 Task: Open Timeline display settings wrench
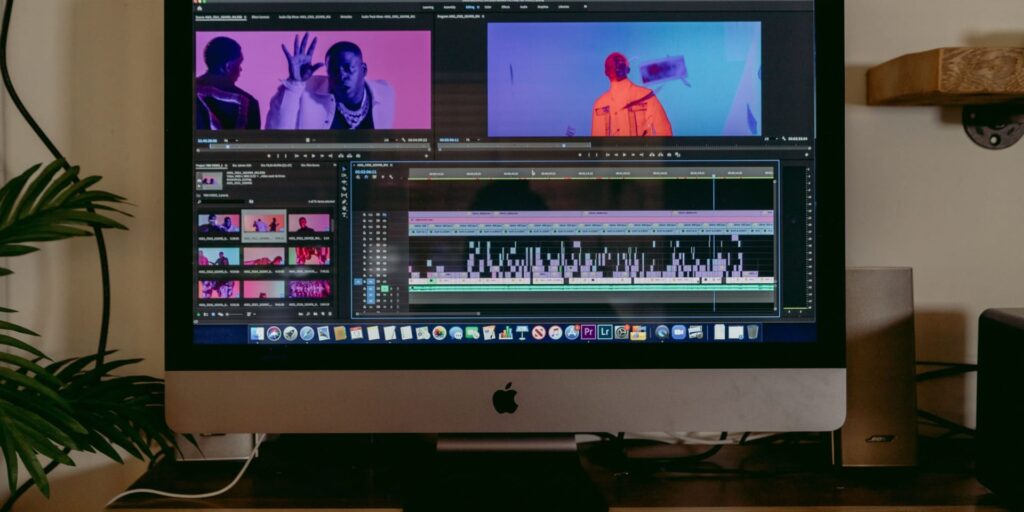coord(391,177)
